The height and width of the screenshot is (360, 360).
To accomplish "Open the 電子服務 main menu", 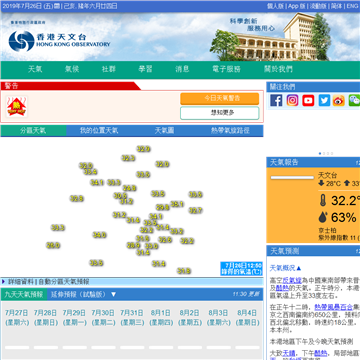I will tap(226, 69).
